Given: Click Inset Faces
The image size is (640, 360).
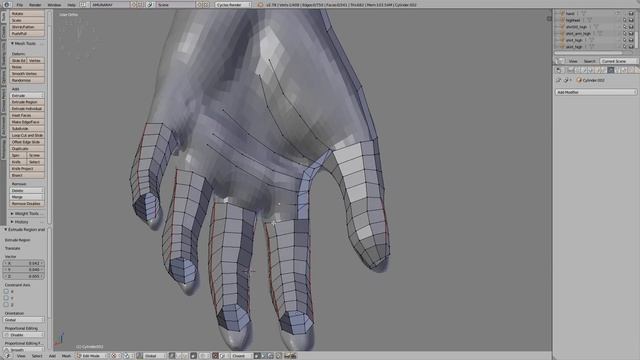Looking at the screenshot, I should coord(27,116).
